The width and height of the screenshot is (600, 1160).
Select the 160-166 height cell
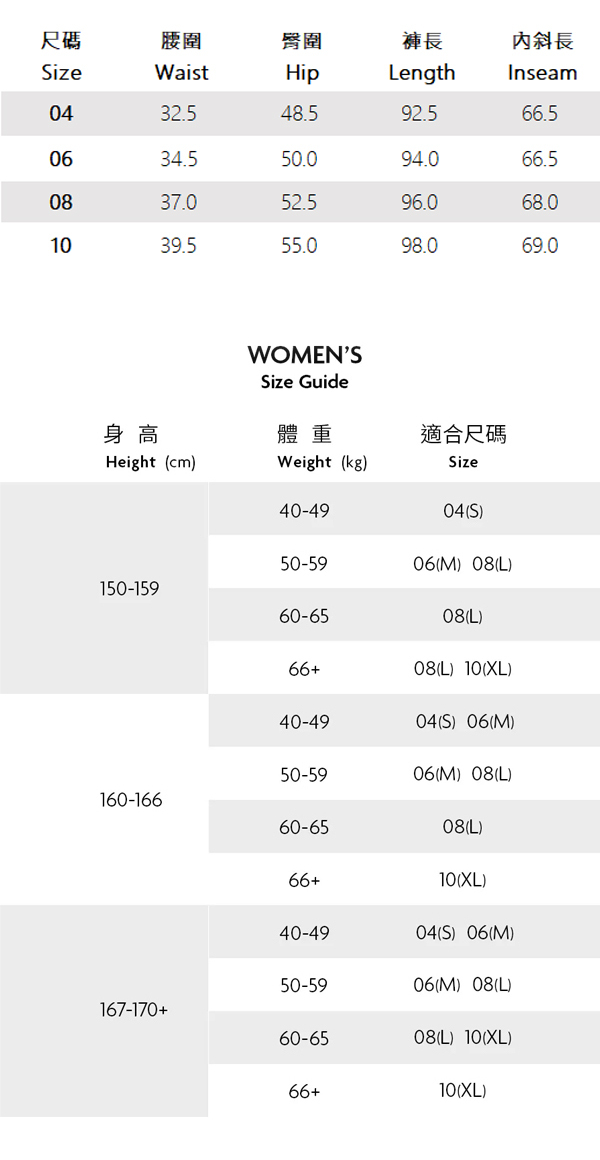(x=131, y=800)
